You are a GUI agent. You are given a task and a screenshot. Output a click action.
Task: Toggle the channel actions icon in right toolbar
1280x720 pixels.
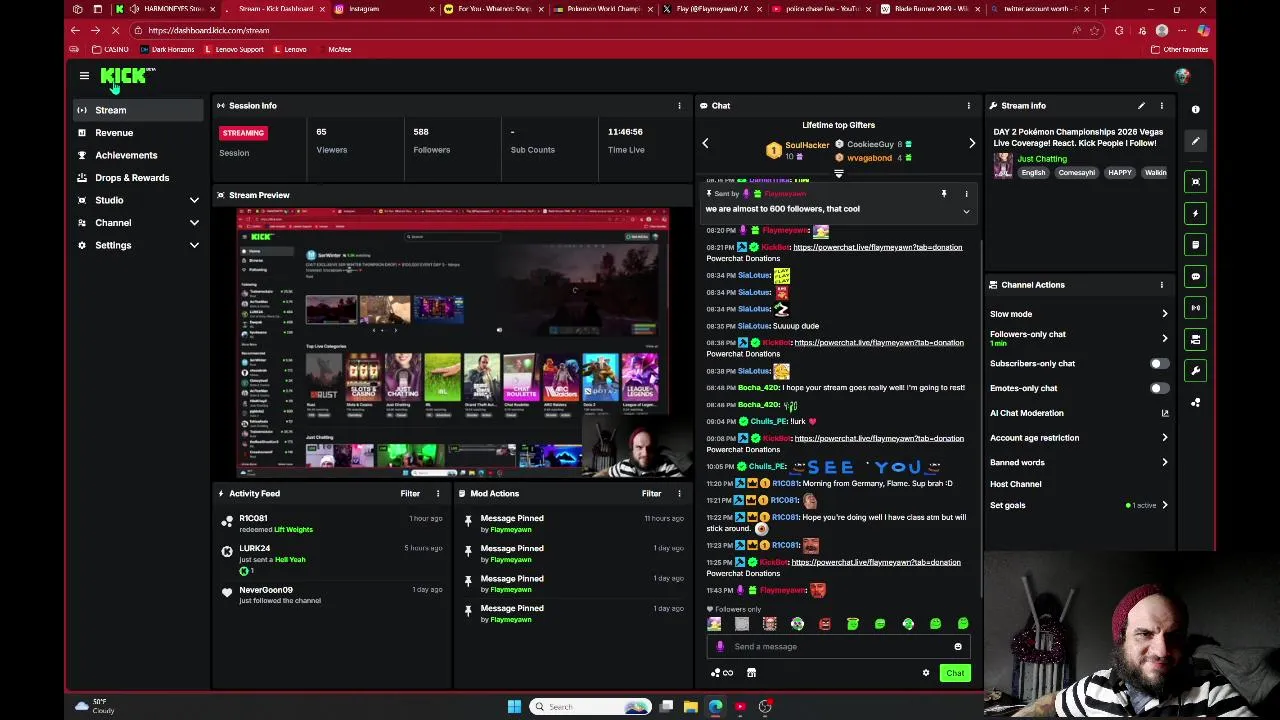pos(1195,339)
